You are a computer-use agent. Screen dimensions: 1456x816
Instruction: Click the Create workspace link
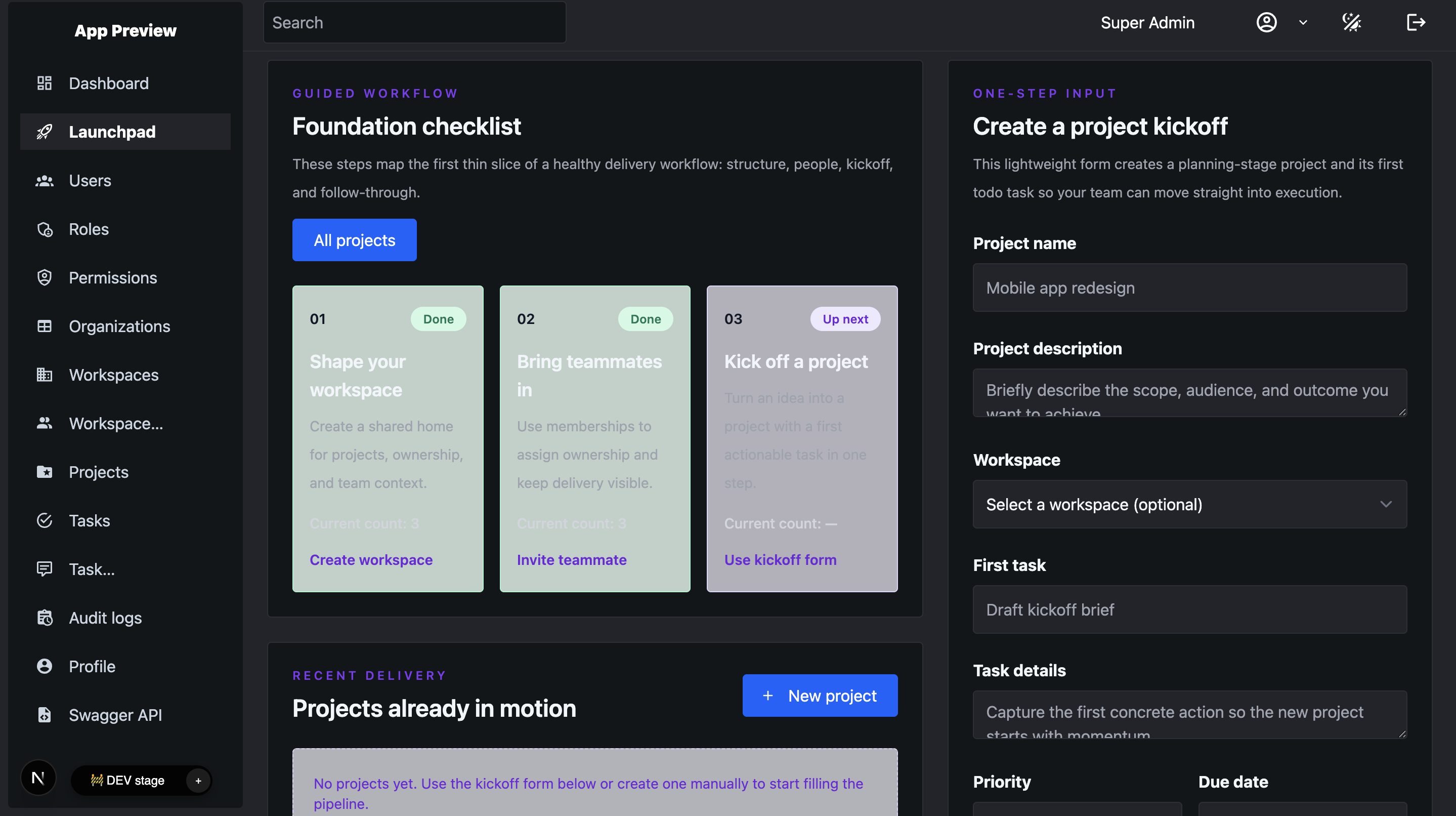[371, 560]
